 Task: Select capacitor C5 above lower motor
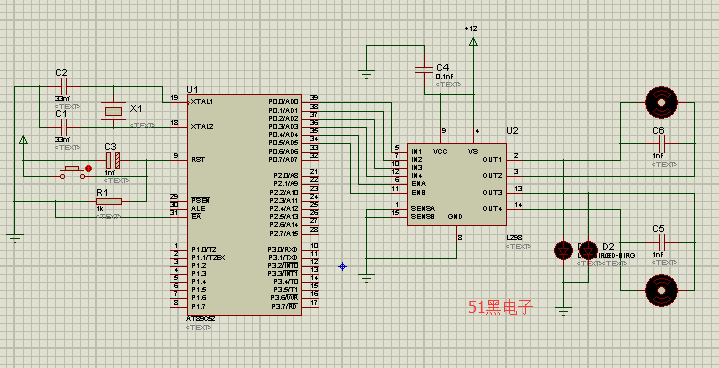661,242
